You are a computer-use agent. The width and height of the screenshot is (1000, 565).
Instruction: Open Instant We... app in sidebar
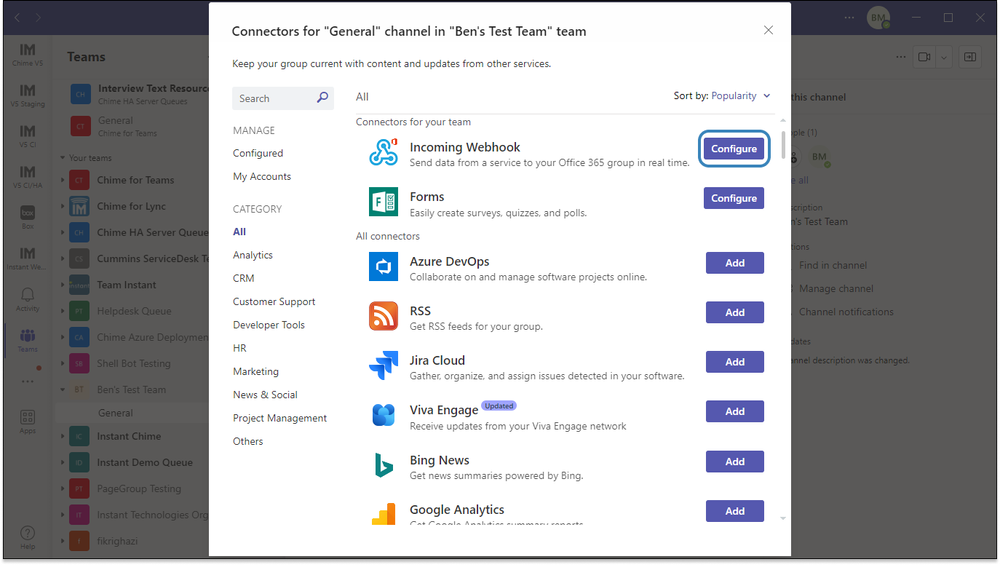pyautogui.click(x=27, y=258)
